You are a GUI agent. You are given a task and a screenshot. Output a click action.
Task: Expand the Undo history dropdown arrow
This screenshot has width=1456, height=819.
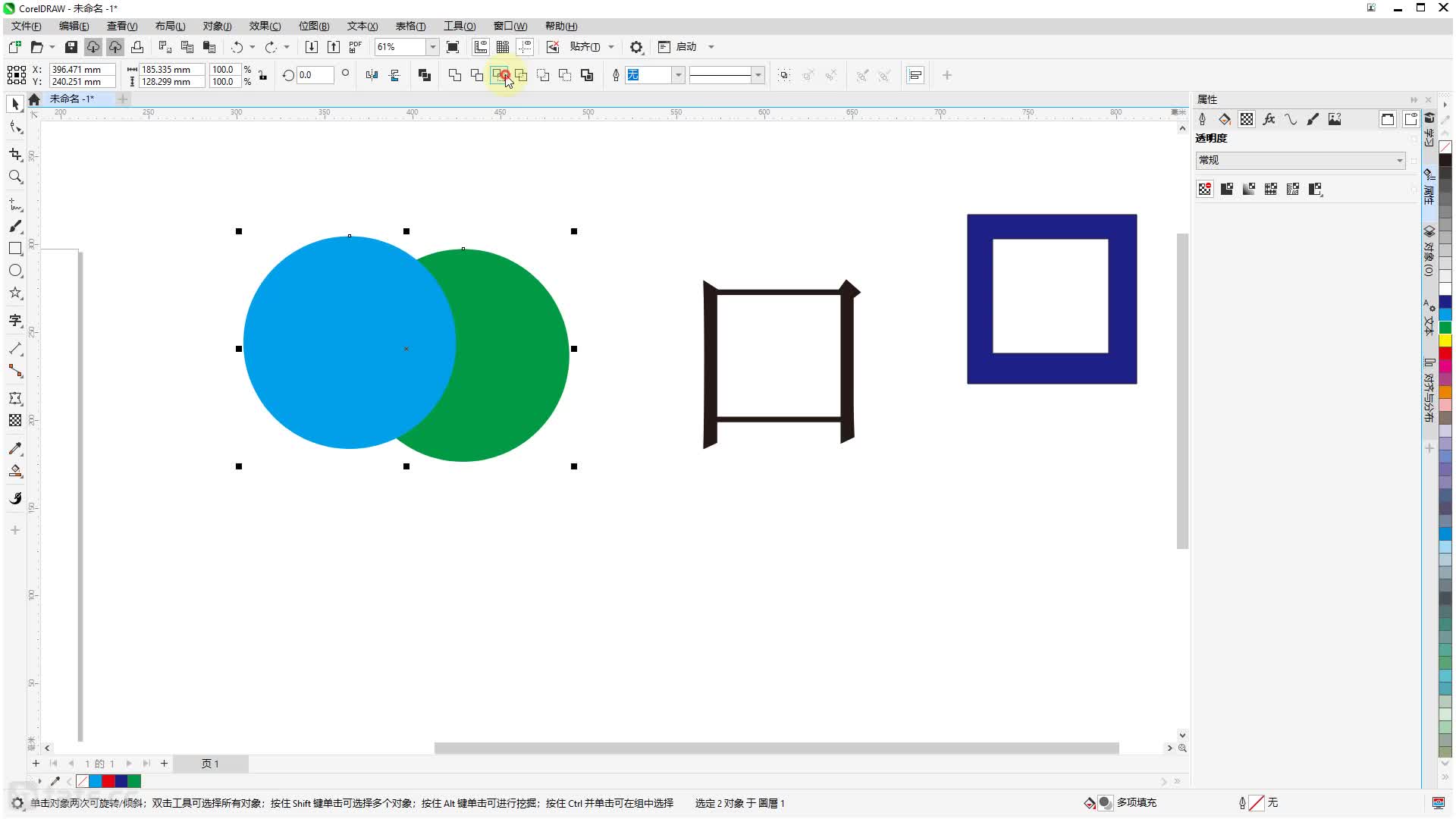pyautogui.click(x=252, y=47)
